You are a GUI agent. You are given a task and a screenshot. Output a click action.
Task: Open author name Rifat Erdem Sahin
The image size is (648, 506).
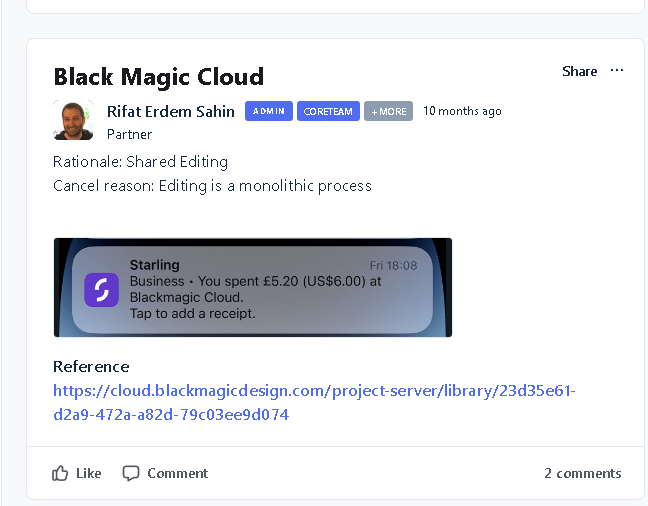coord(171,111)
